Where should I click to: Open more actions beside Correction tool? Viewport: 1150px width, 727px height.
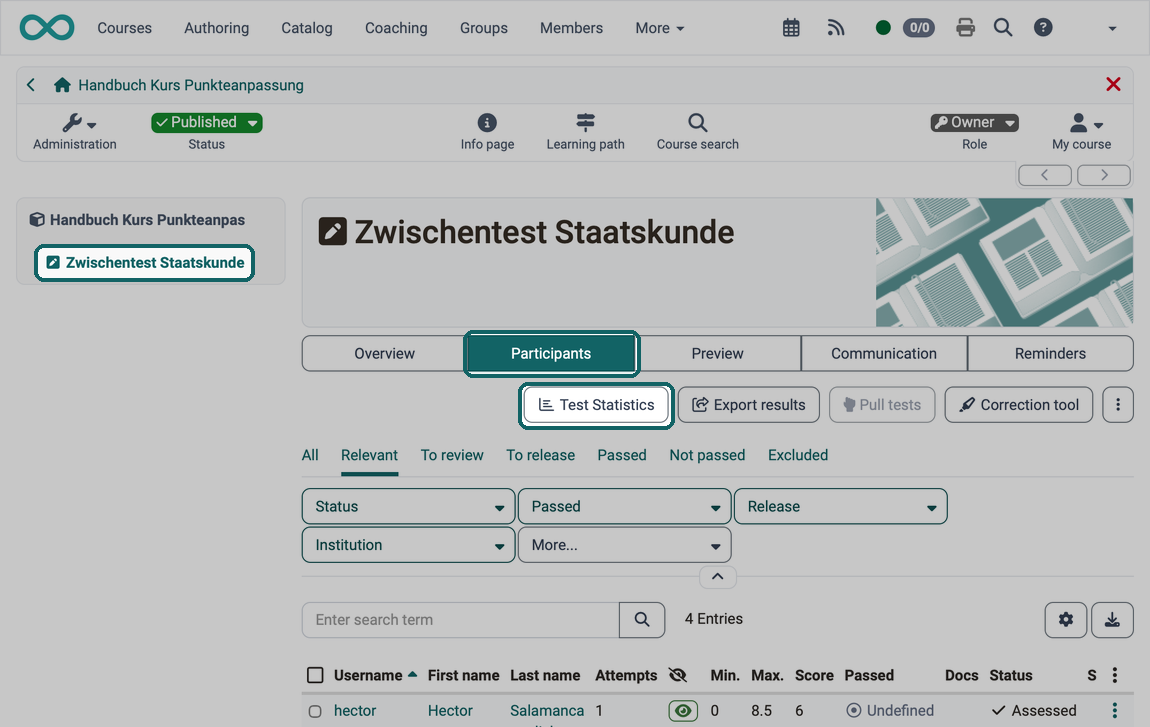(1118, 405)
